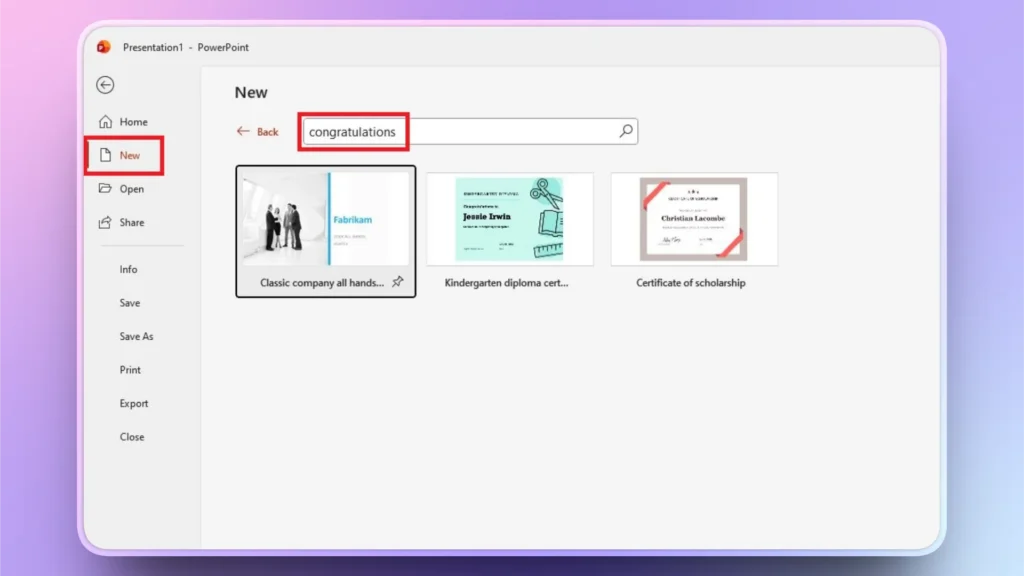Click the circular back arrow above the sidebar
Screen dimensions: 1024x576
[x=105, y=85]
